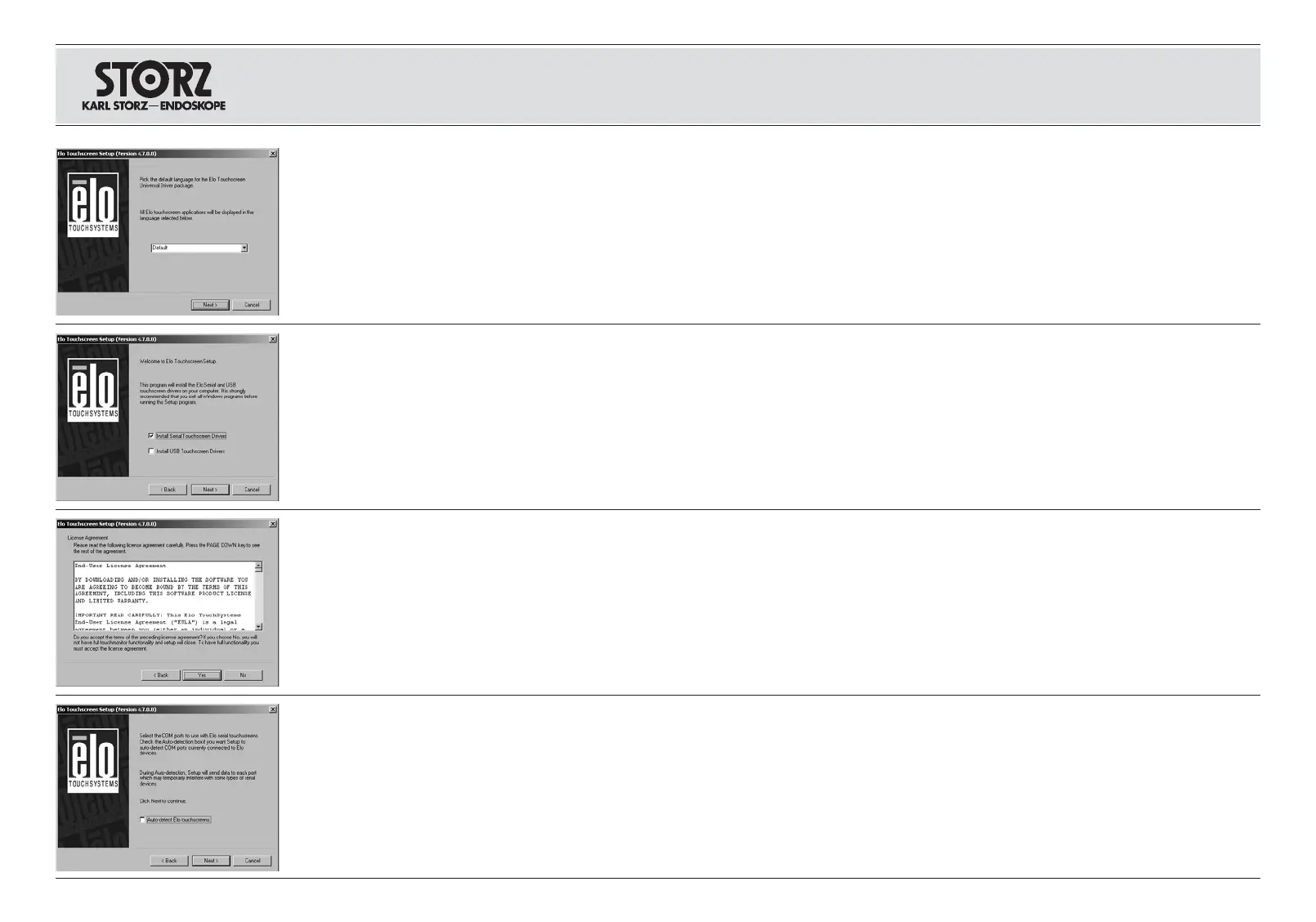The width and height of the screenshot is (1316, 922).
Task: Close the COM port auto-detection dialog
Action: pyautogui.click(x=273, y=709)
